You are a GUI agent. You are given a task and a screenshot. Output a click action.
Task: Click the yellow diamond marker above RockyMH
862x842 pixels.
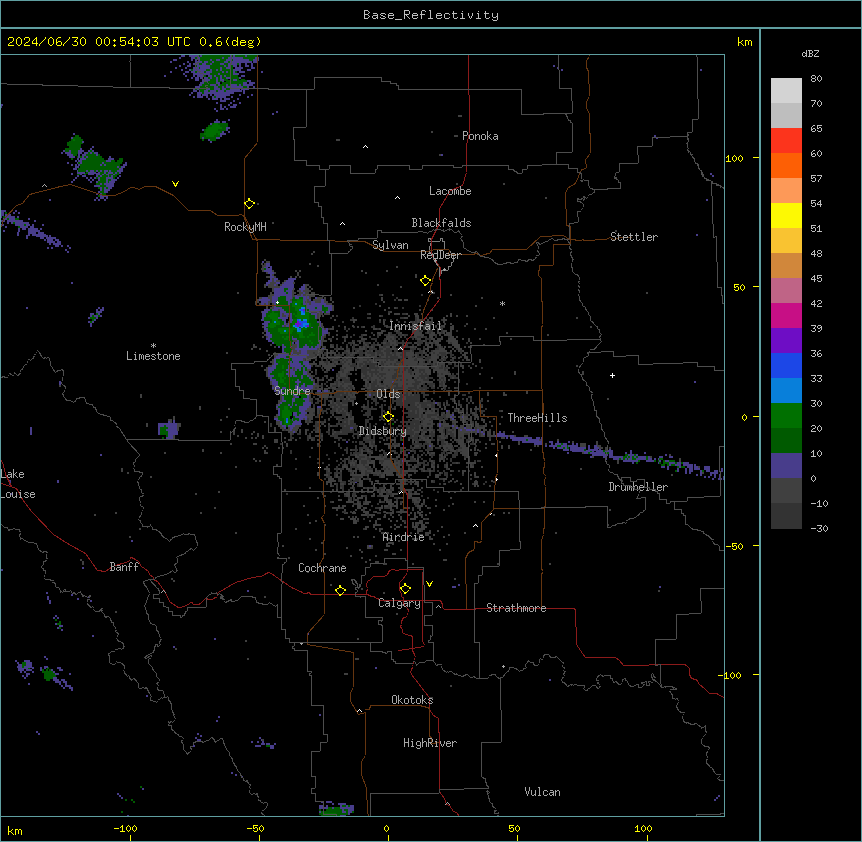[249, 204]
